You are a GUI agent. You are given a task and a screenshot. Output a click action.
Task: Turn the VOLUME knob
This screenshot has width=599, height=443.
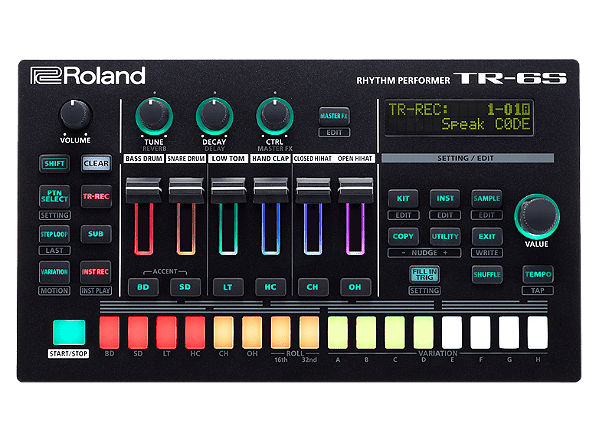pos(75,115)
